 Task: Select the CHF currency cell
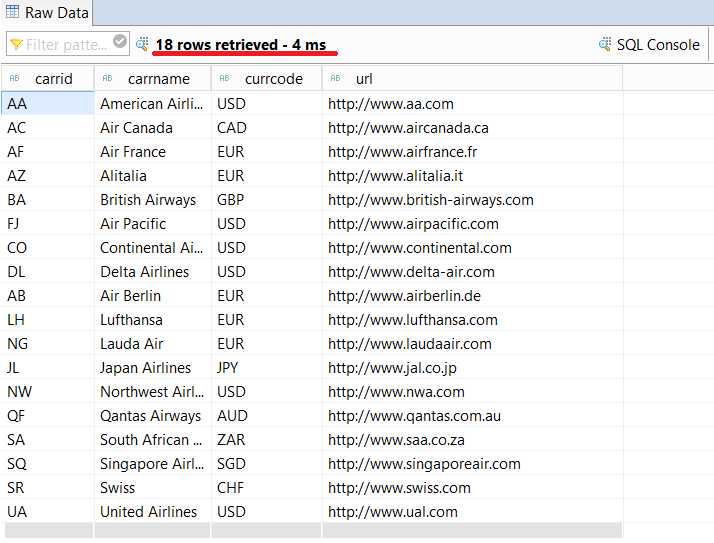tap(266, 487)
